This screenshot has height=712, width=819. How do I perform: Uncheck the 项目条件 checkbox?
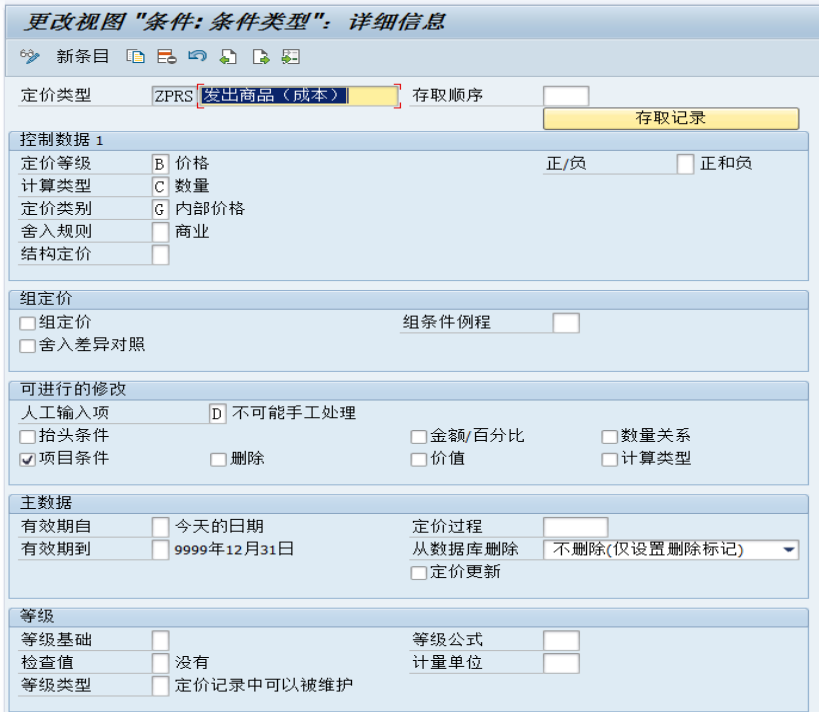[27, 459]
